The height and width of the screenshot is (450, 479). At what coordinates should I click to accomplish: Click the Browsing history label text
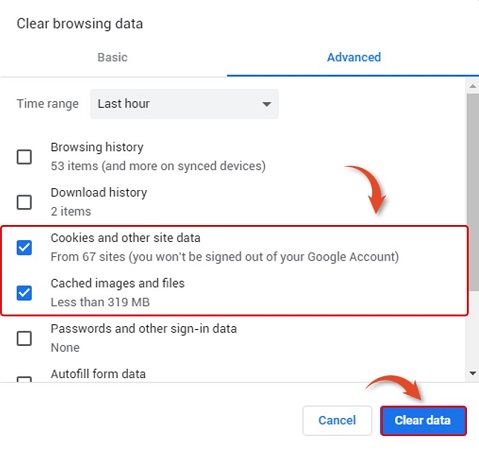coord(97,147)
